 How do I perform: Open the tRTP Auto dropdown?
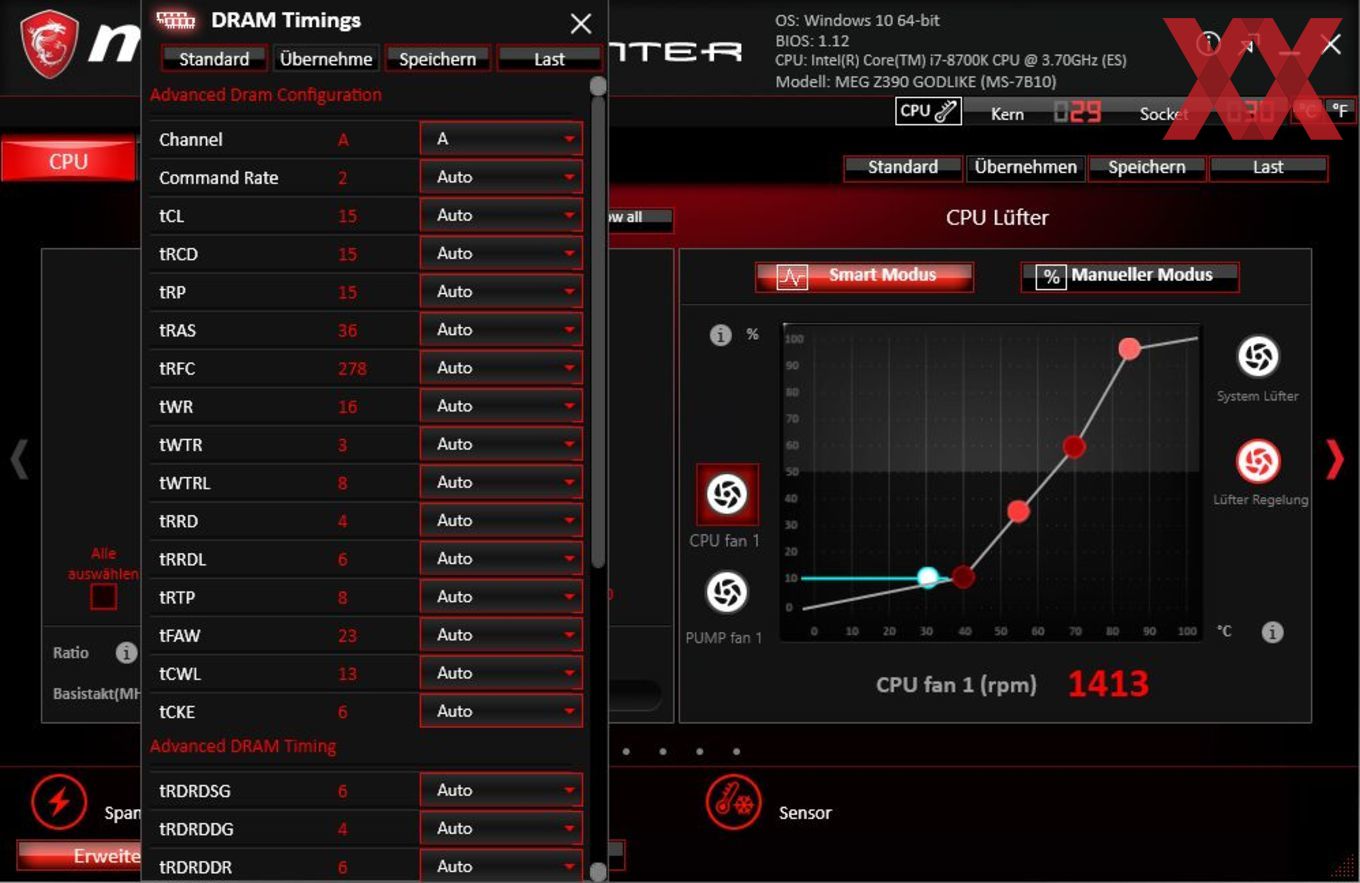[x=501, y=597]
